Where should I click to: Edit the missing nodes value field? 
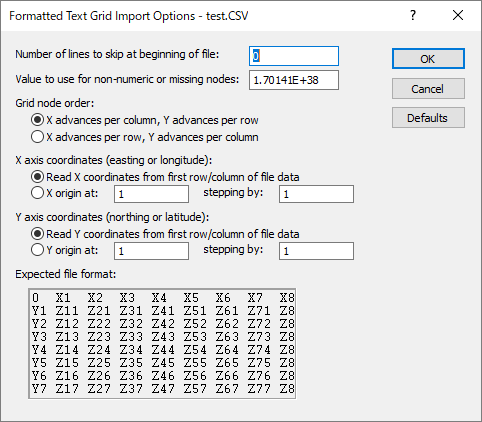pos(294,80)
